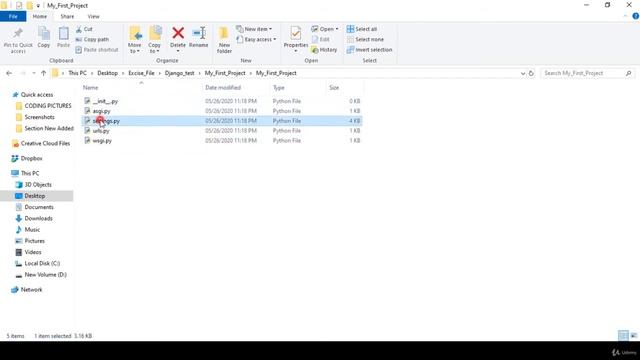Switch to Large icons view in status bar
640x360 pixels.
coord(633,336)
